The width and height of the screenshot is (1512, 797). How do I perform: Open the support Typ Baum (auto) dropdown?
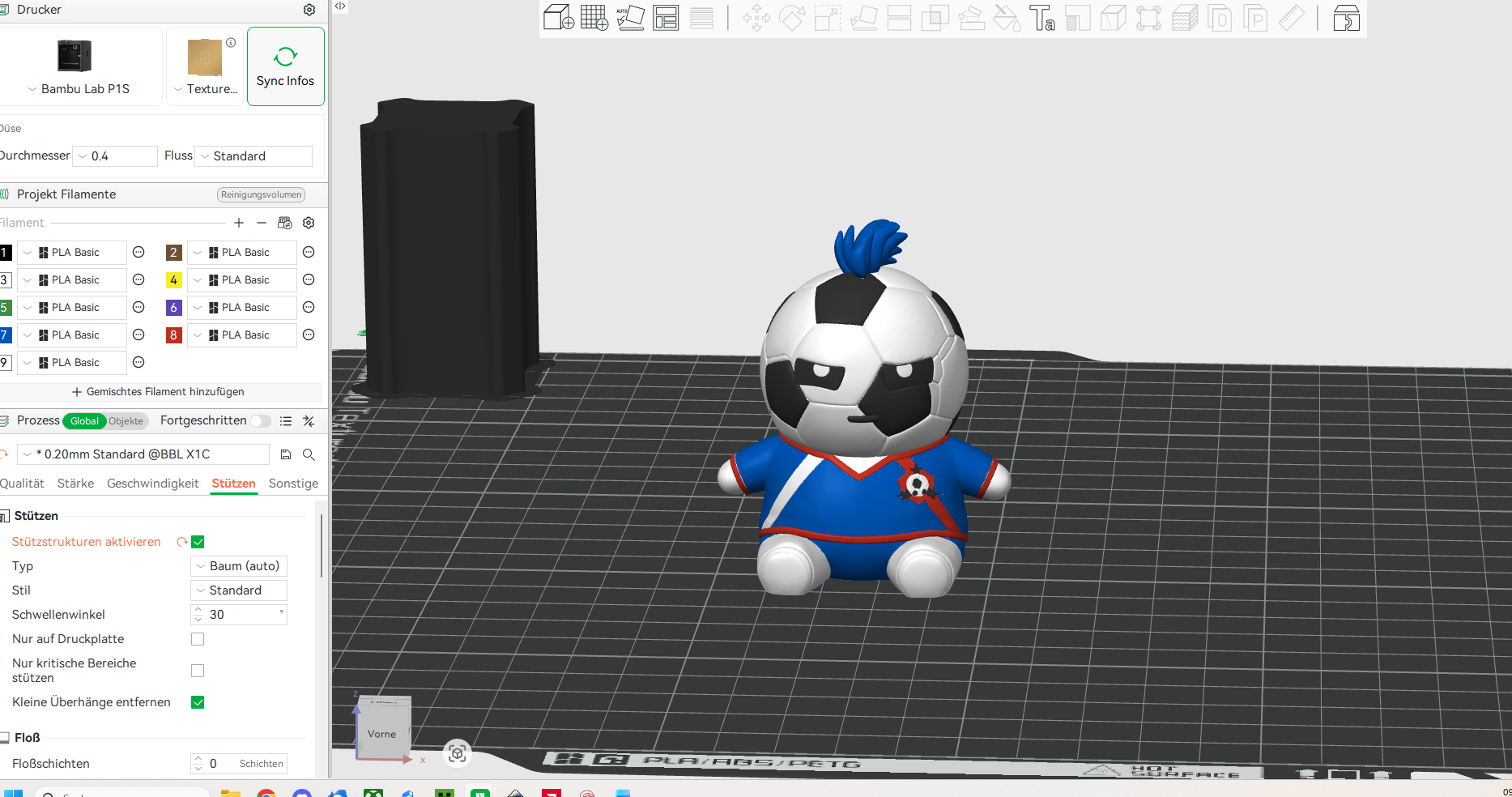tap(239, 566)
